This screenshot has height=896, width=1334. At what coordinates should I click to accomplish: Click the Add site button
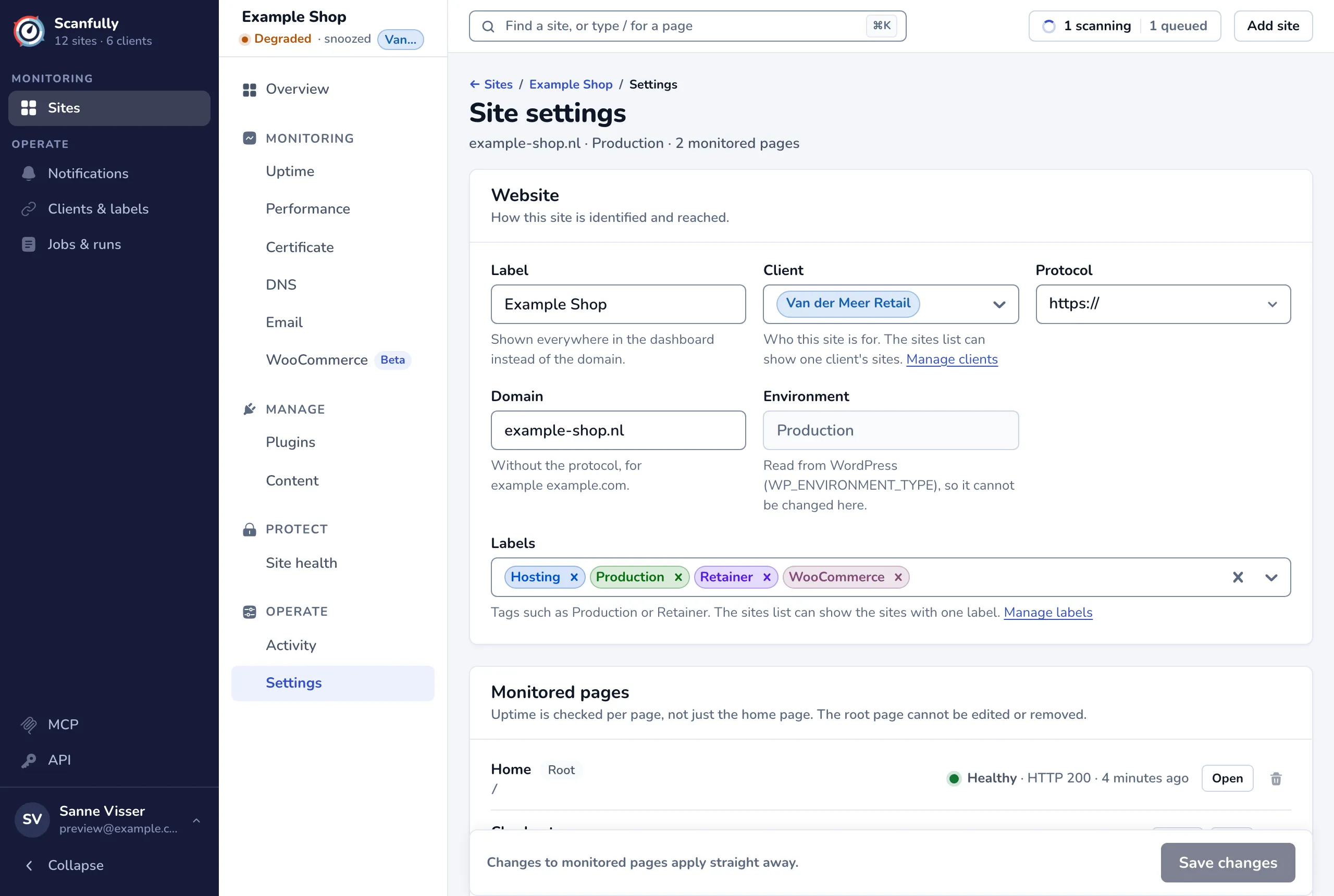1273,26
